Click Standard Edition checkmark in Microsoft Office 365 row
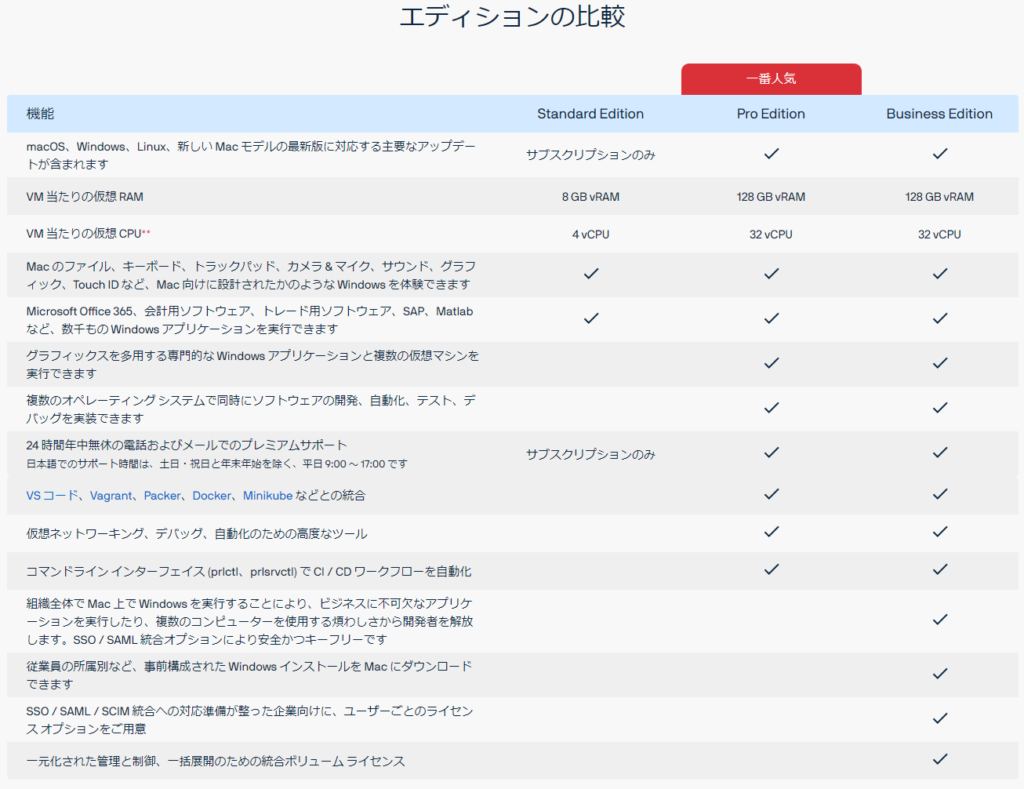Image resolution: width=1024 pixels, height=789 pixels. [590, 319]
